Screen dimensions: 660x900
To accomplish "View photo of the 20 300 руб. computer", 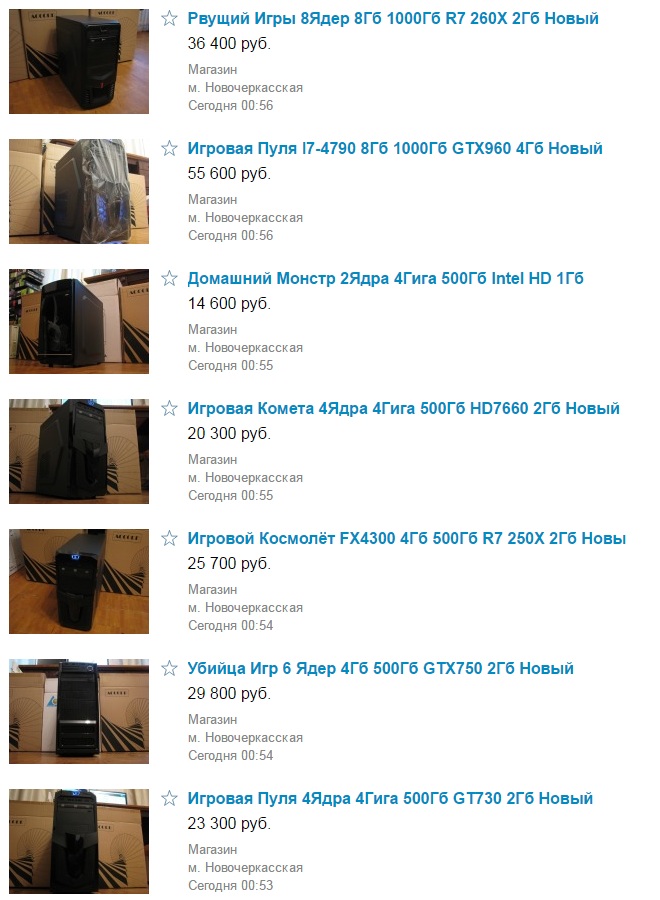I will 79,451.
